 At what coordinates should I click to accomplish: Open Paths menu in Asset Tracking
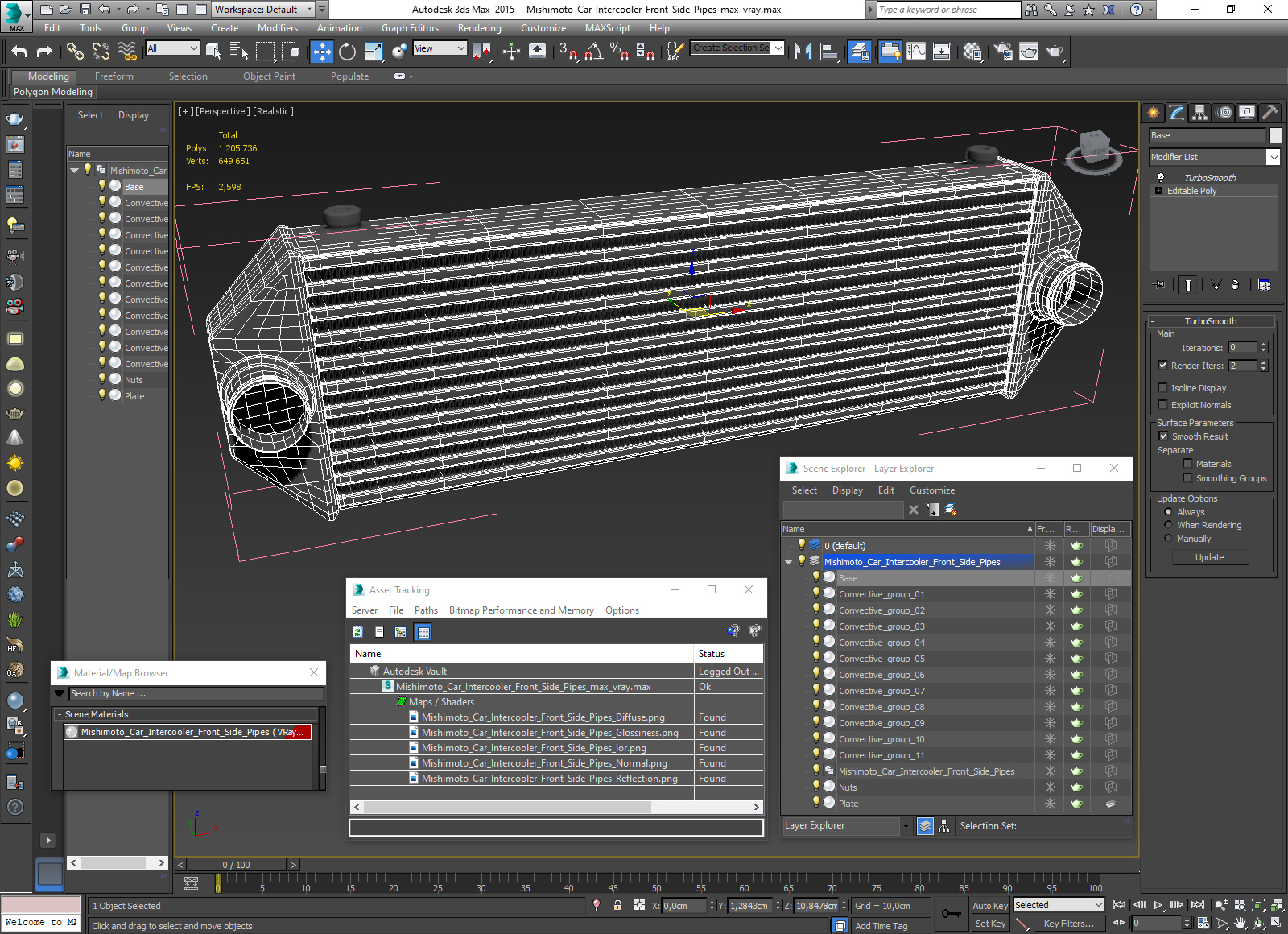[x=426, y=610]
